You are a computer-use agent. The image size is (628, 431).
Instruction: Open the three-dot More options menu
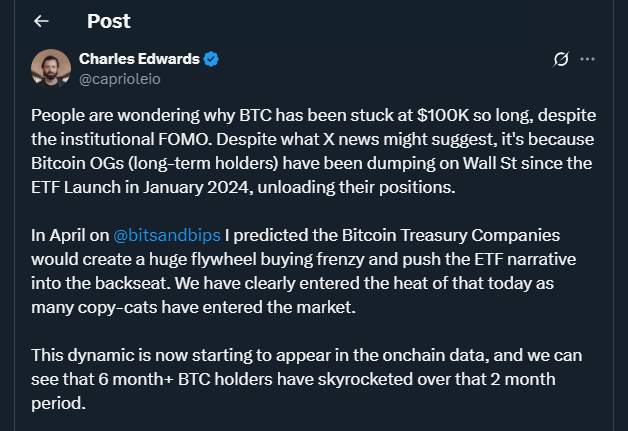587,59
